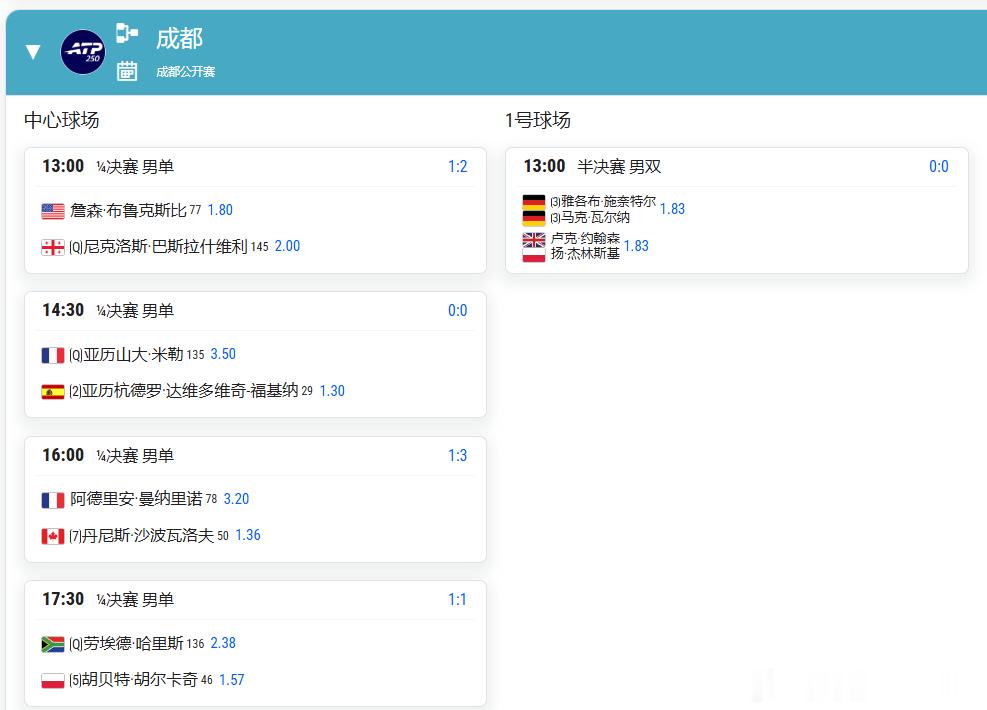This screenshot has width=987, height=710.
Task: Click the ATP 250 logo
Action: [x=83, y=52]
